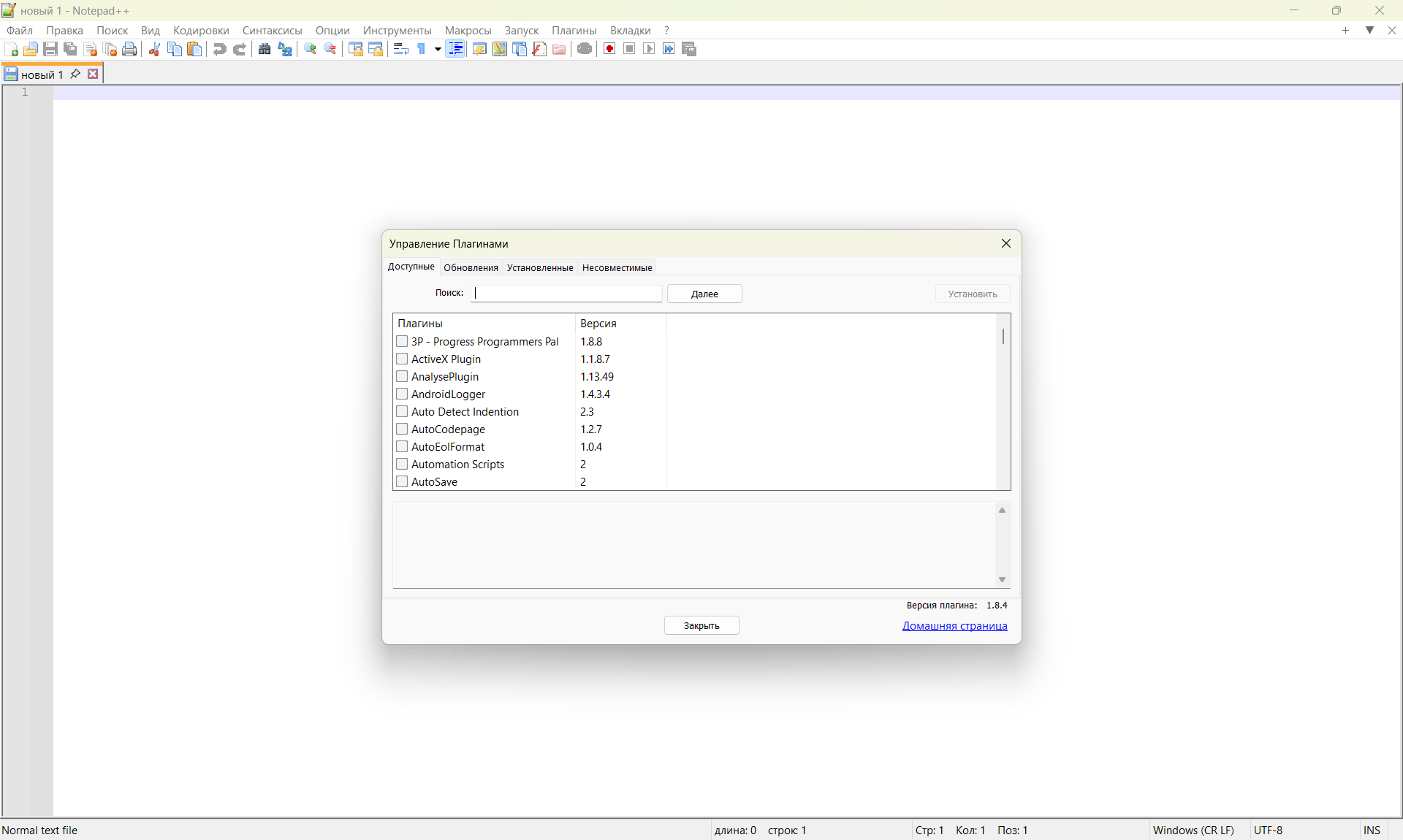Open the Плагины menu
The height and width of the screenshot is (840, 1403).
[x=574, y=30]
